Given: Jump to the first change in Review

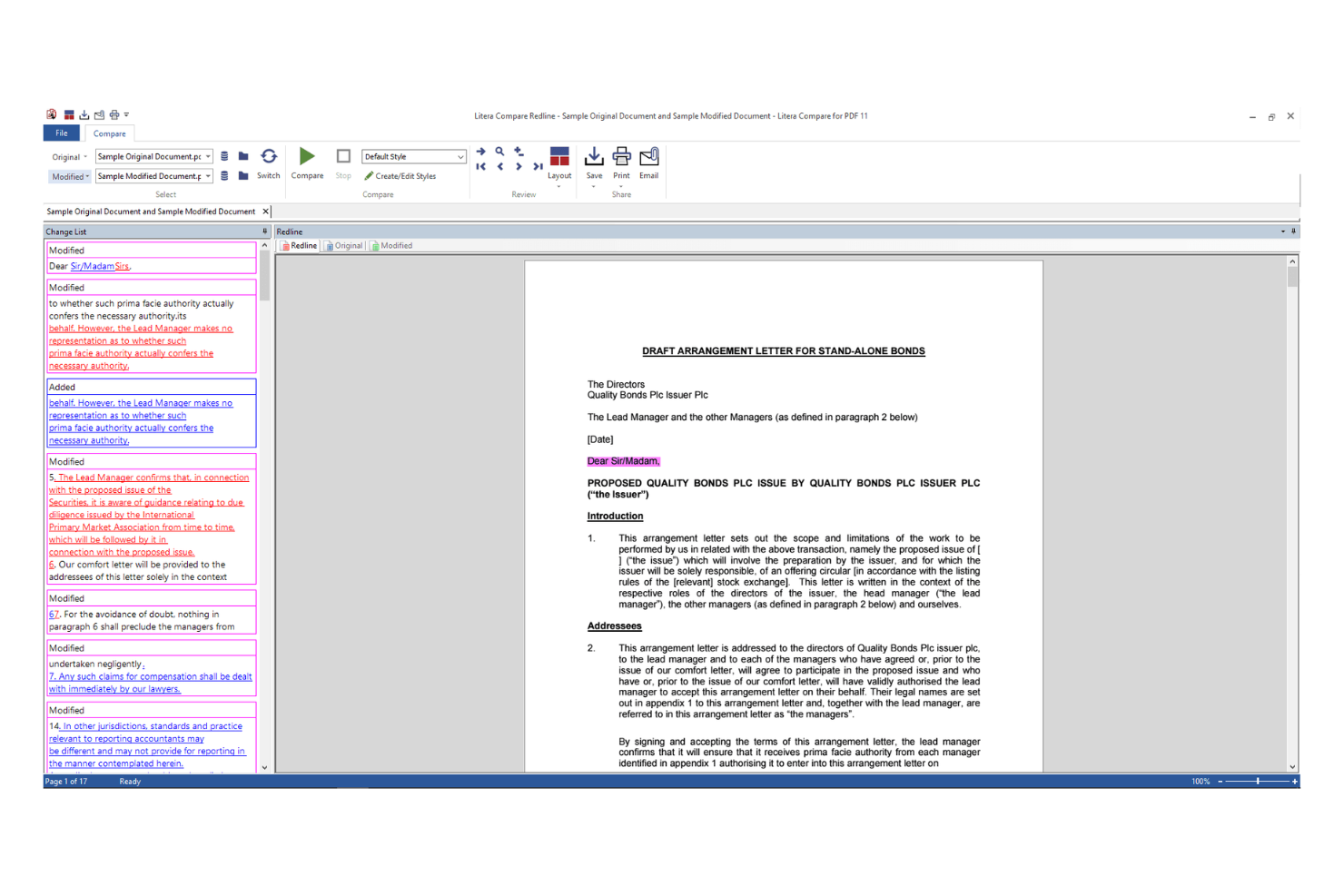Looking at the screenshot, I should tap(480, 167).
